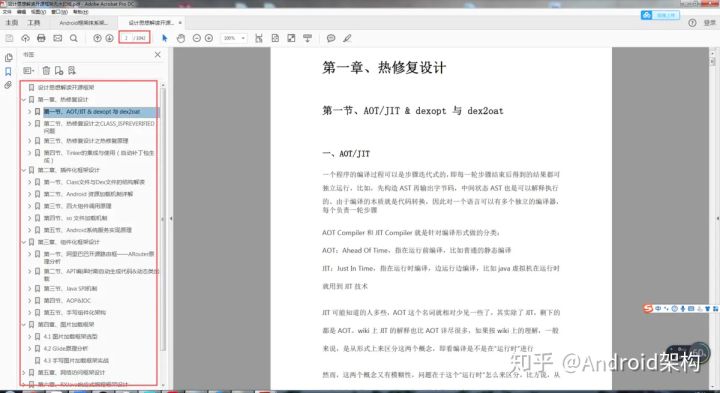
Task: Select bookmark 第四节、so 文件加载机制
Action: point(76,218)
